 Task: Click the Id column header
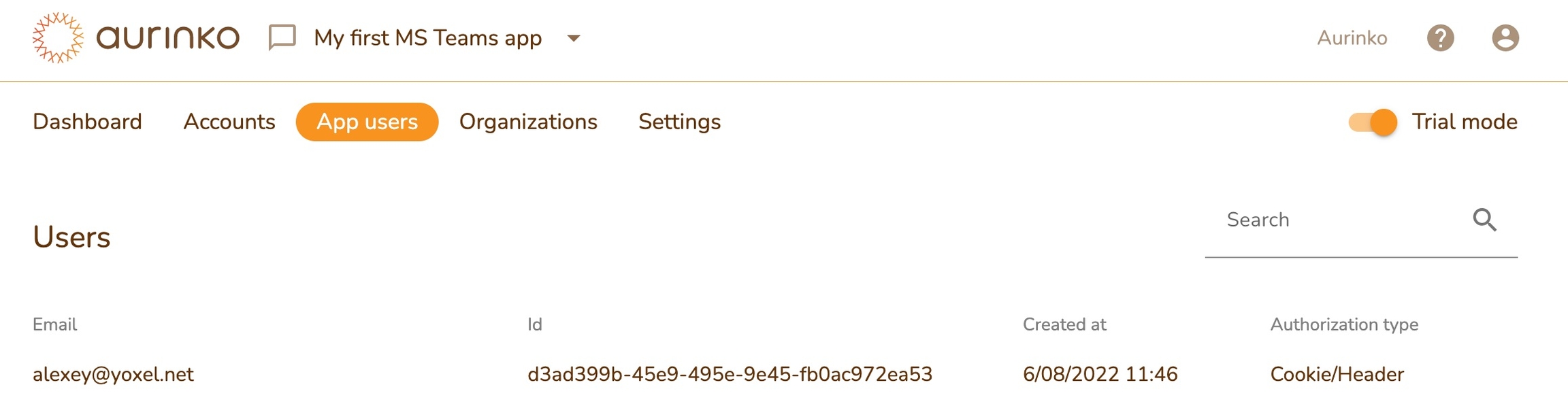[535, 324]
